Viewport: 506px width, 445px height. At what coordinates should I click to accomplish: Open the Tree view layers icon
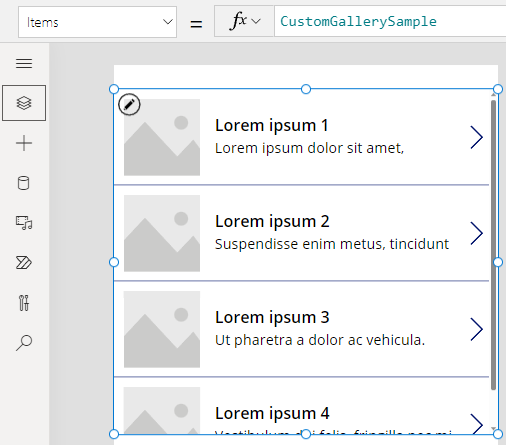[24, 103]
